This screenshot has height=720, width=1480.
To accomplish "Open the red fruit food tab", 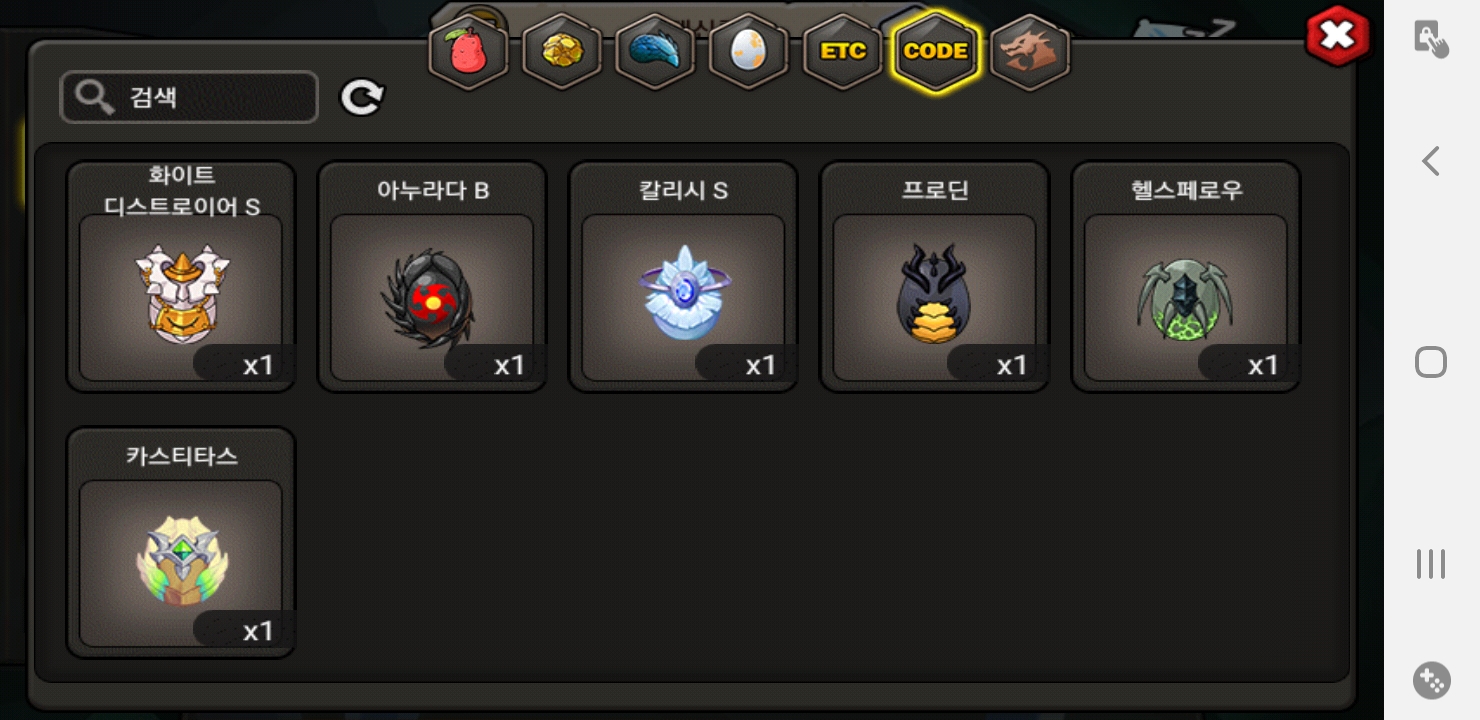I will [x=468, y=52].
